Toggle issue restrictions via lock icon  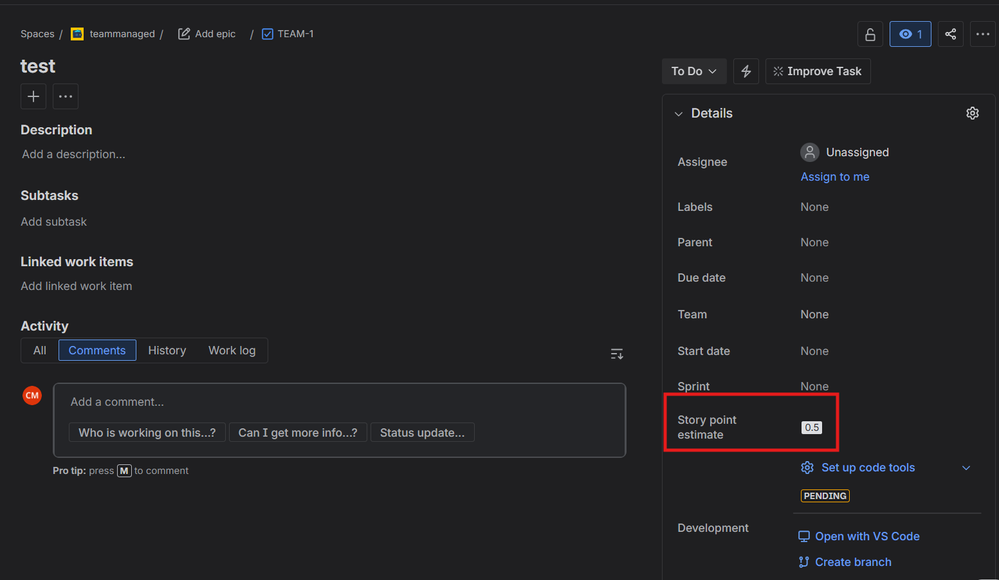coord(869,33)
